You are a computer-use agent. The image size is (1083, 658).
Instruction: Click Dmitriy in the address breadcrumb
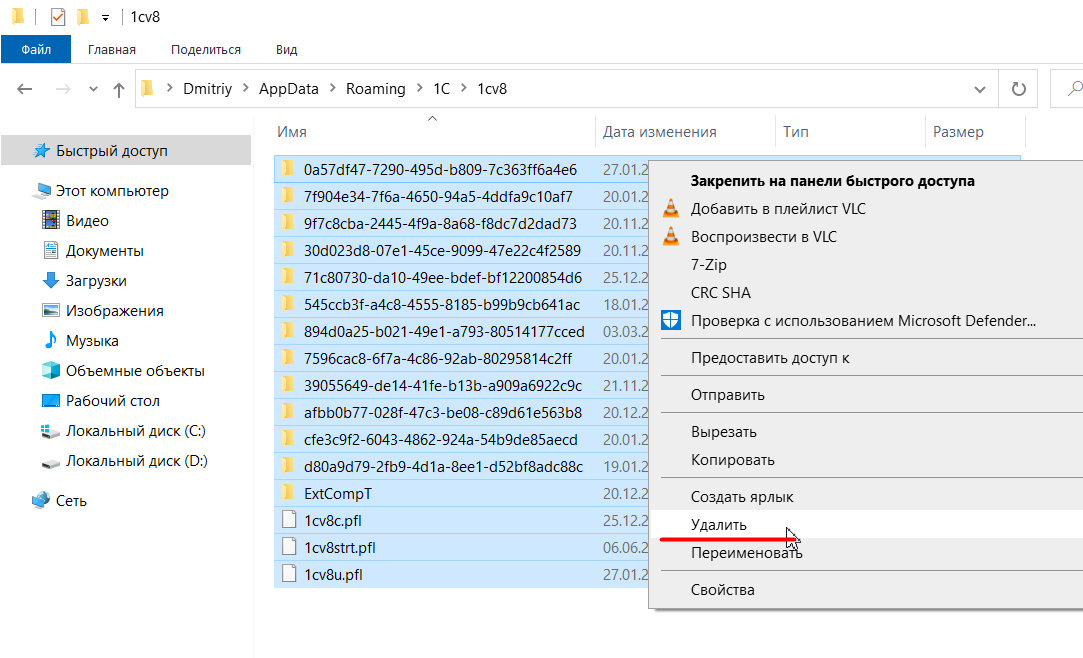207,89
